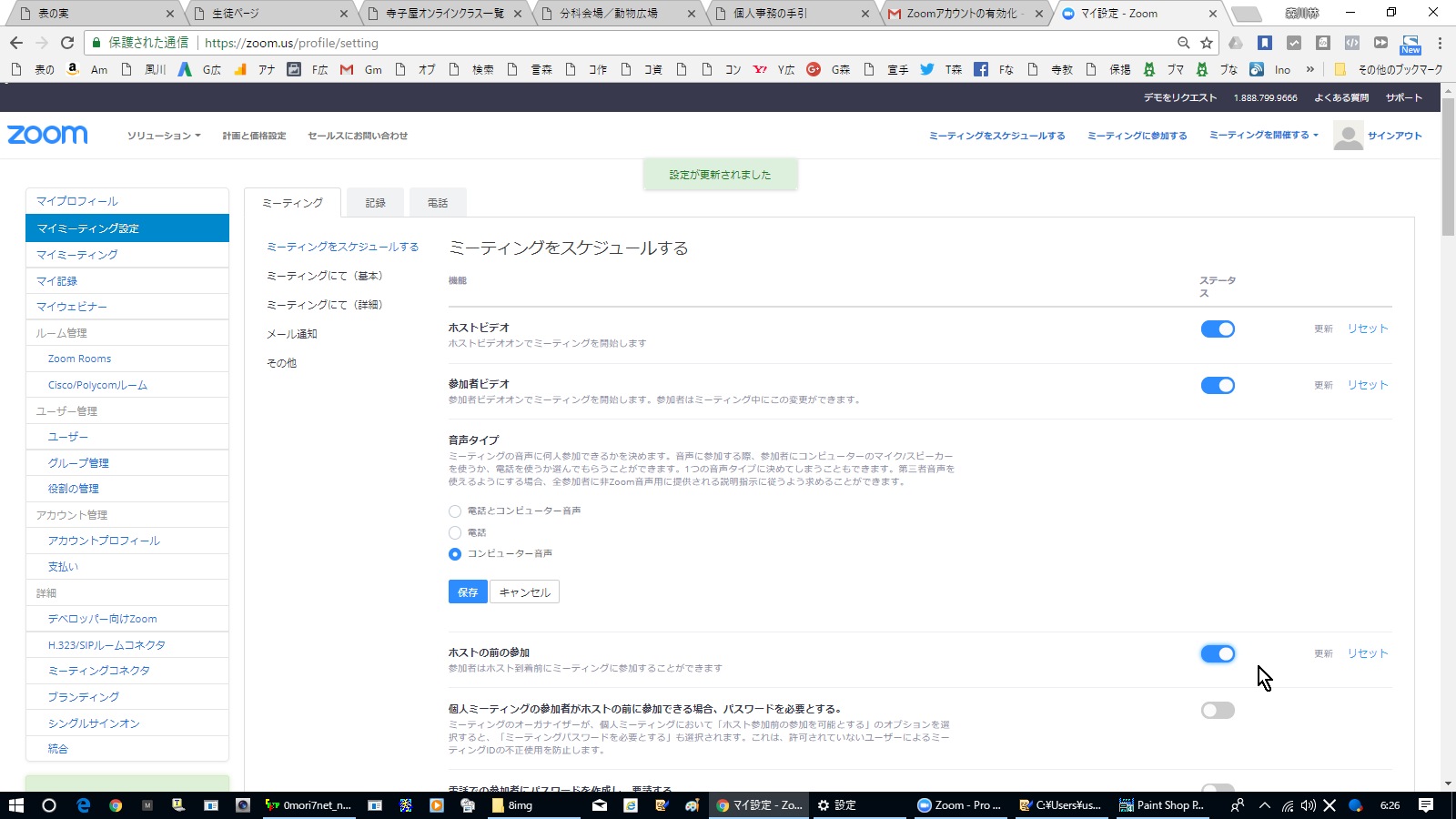Show hidden system tray icons chevron
This screenshot has height=819, width=1456.
coord(1265,805)
